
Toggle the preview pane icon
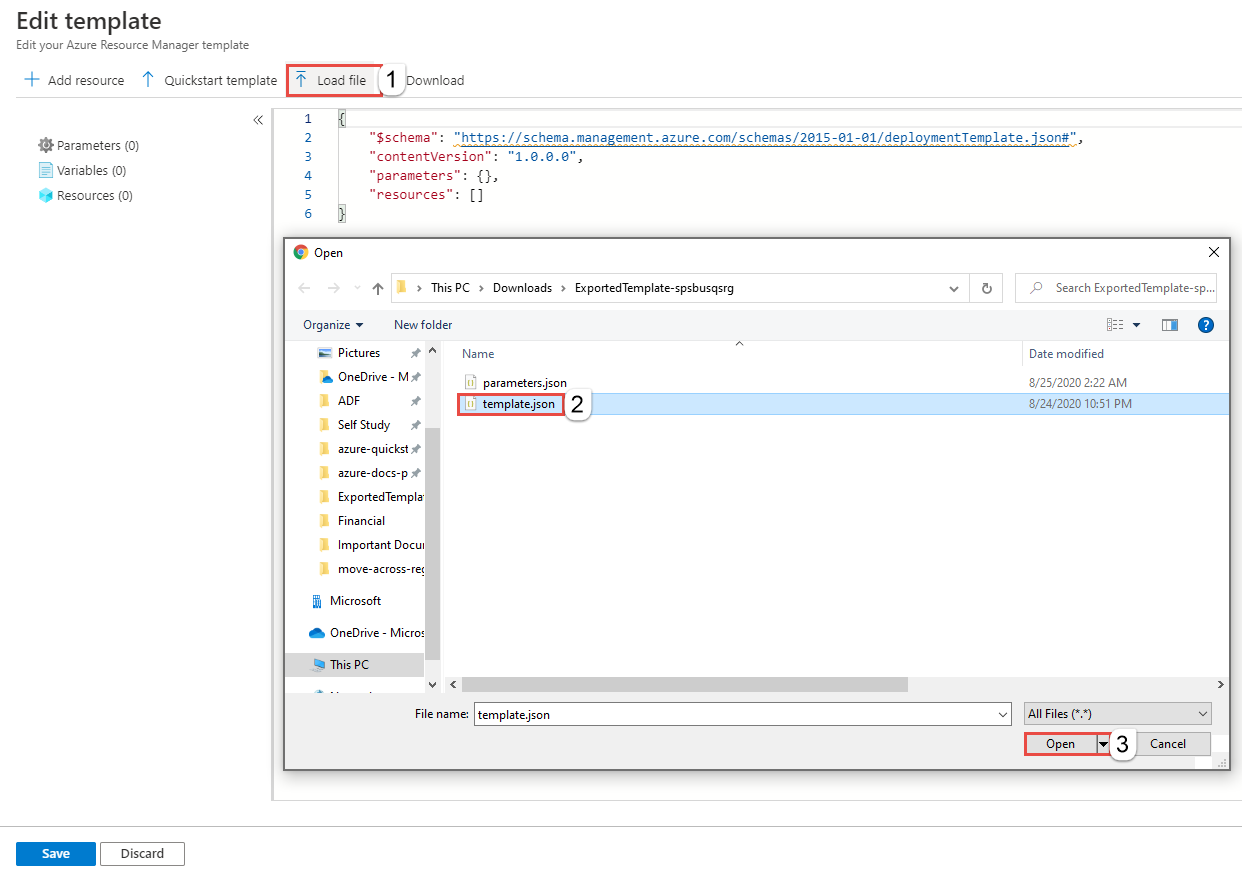[1169, 325]
